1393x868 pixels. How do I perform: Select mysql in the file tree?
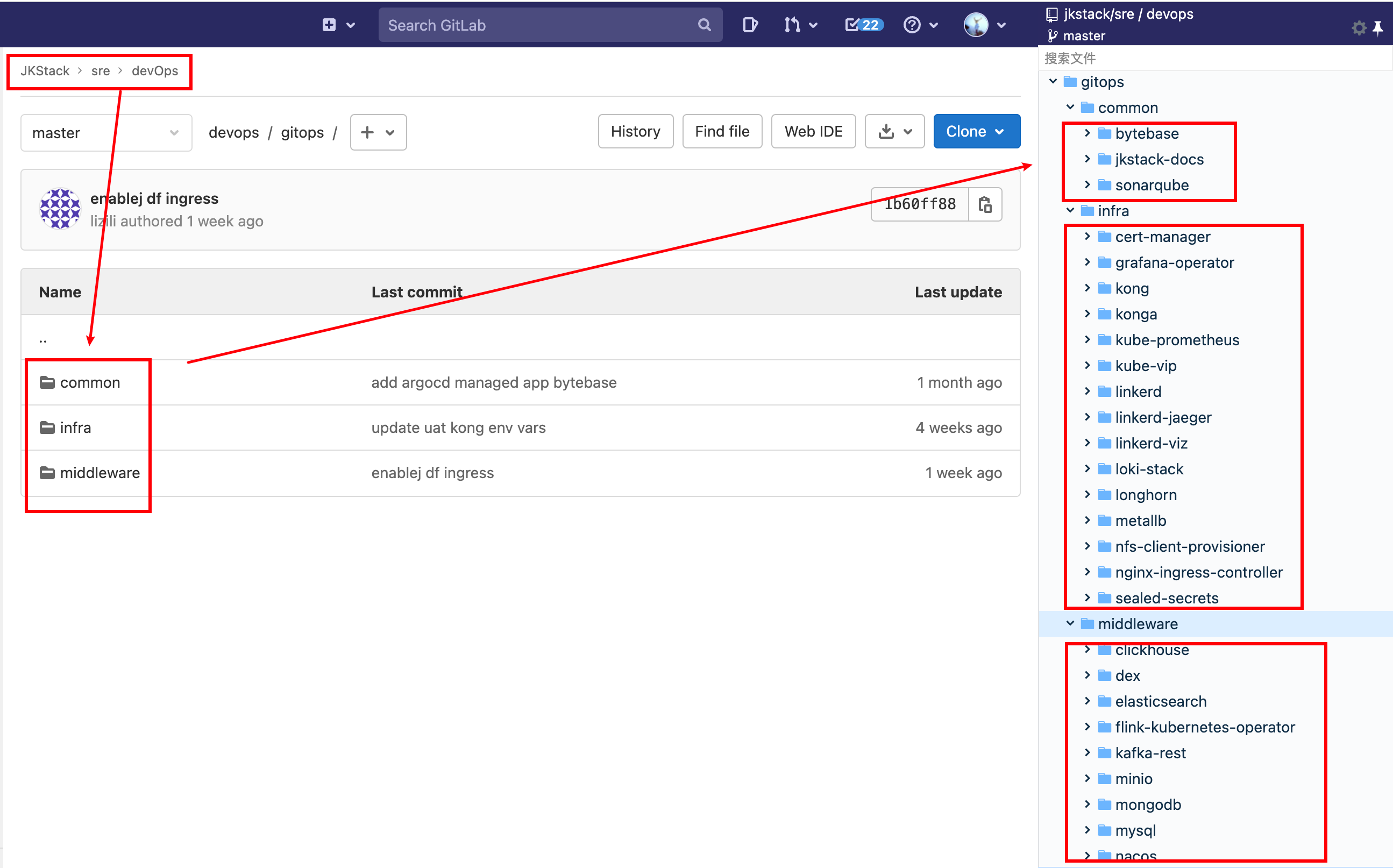pos(1135,830)
